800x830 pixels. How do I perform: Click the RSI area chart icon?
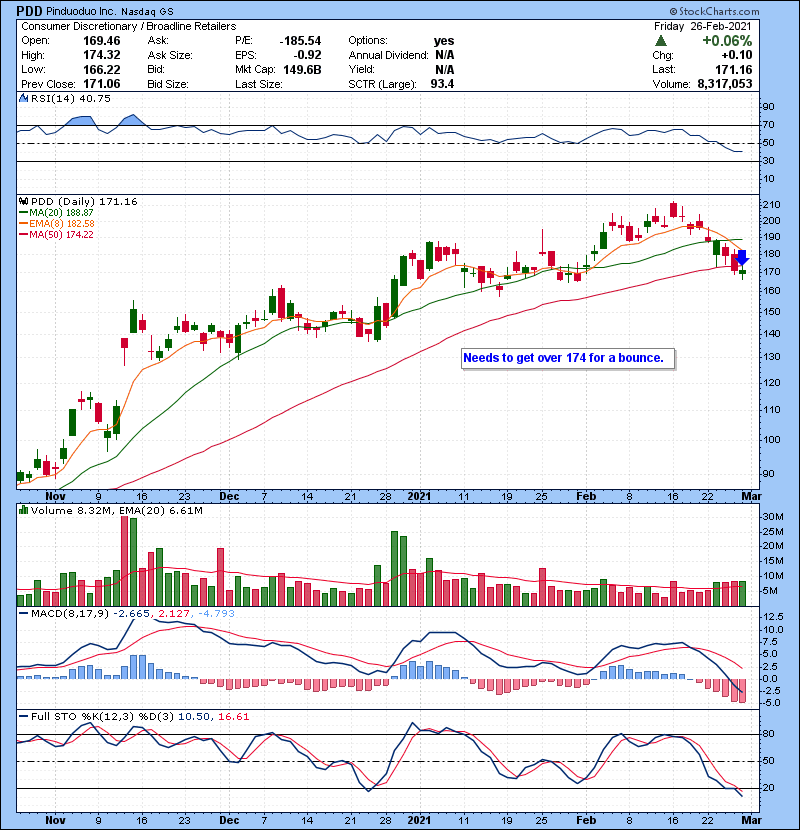pyautogui.click(x=23, y=98)
